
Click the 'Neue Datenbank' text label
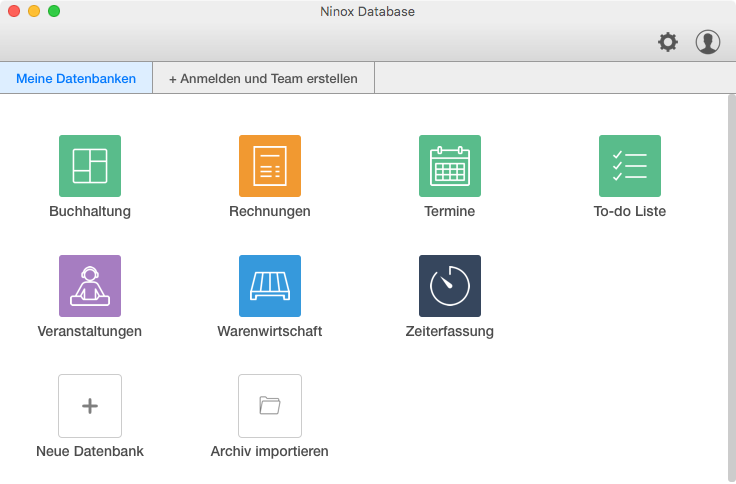pos(90,451)
